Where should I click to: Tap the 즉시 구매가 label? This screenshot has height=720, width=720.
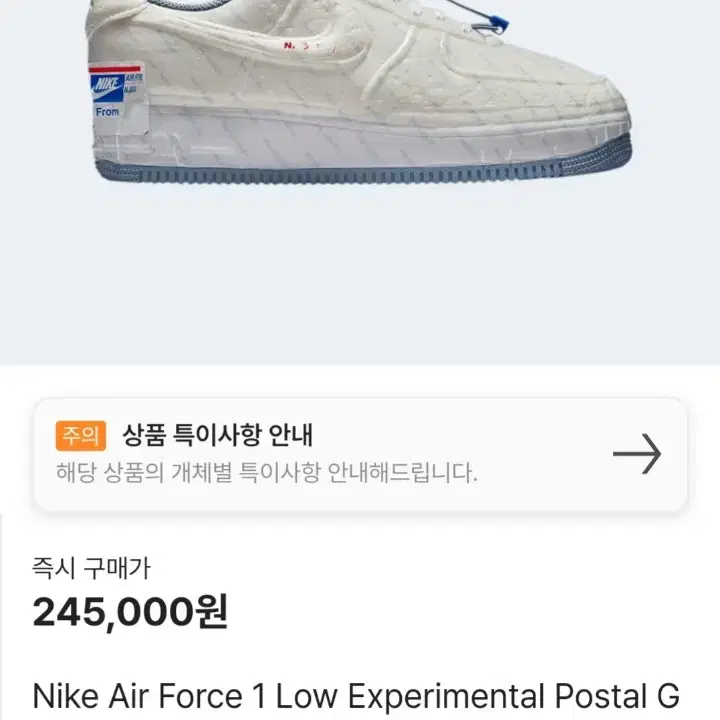coord(91,568)
